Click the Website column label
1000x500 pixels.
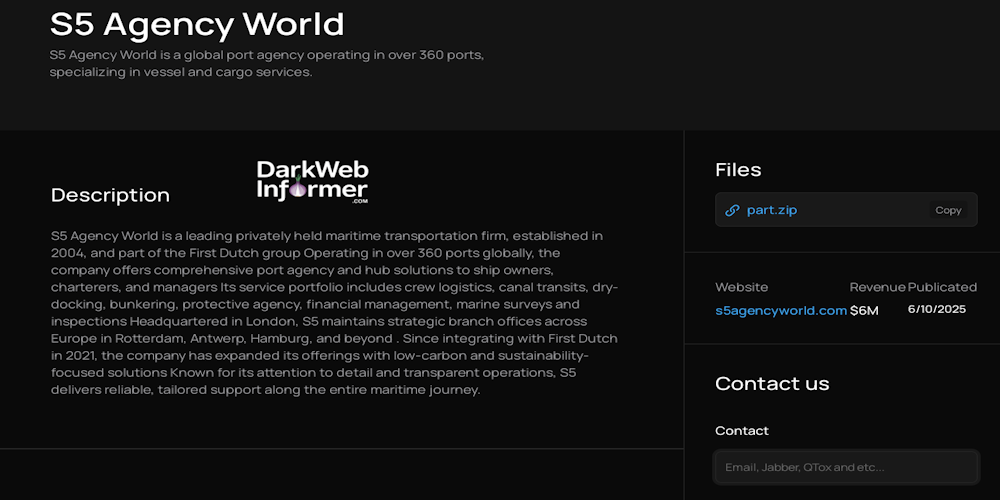(x=742, y=287)
